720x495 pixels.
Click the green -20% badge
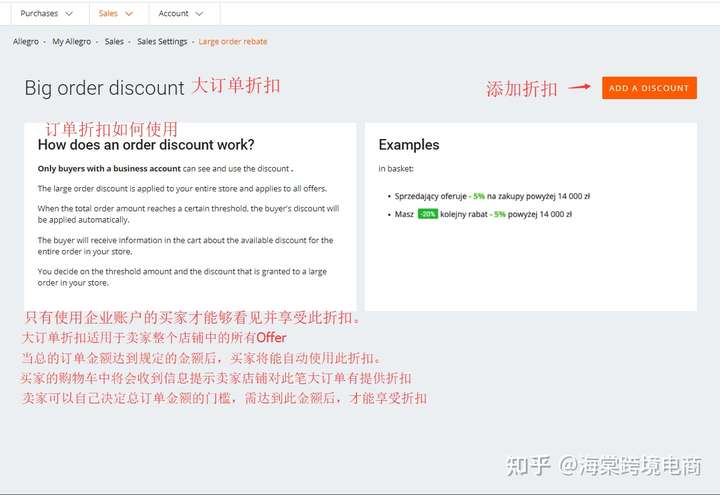point(428,214)
